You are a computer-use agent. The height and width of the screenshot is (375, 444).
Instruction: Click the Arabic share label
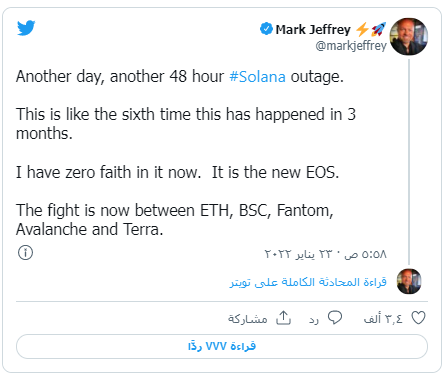coord(248,319)
